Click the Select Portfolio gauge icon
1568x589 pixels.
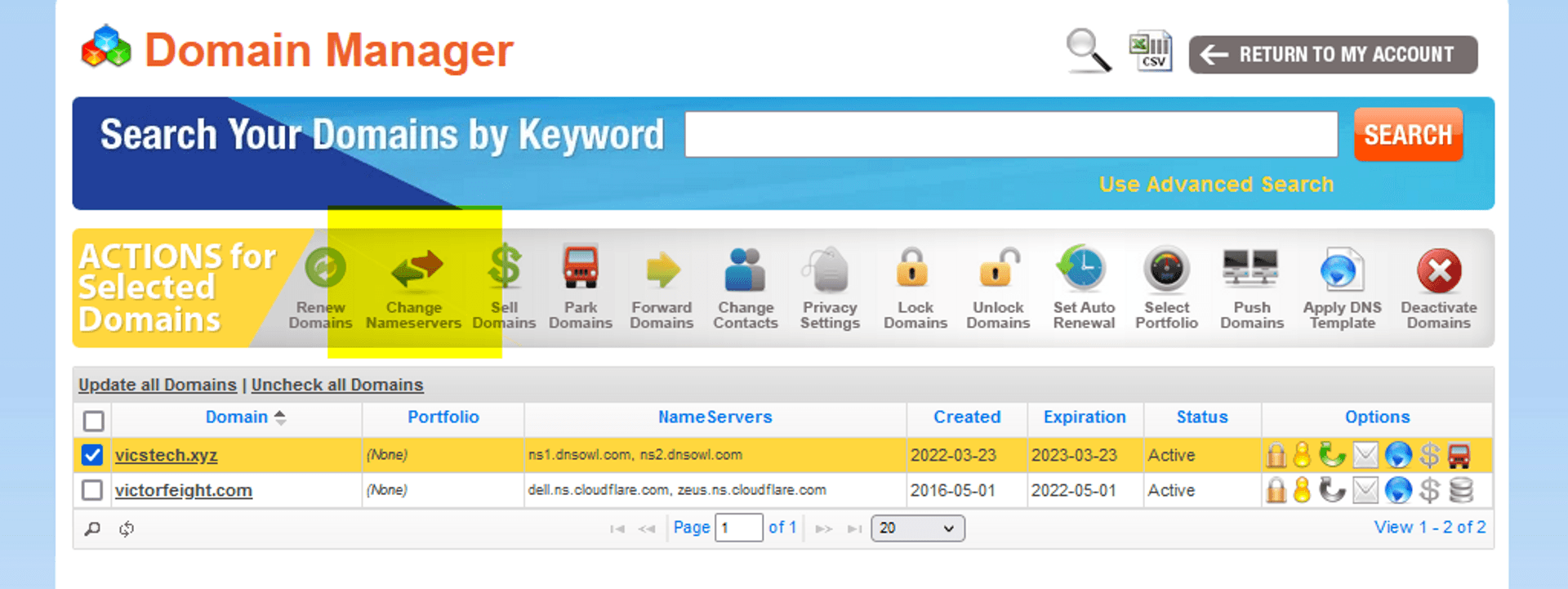point(1166,270)
